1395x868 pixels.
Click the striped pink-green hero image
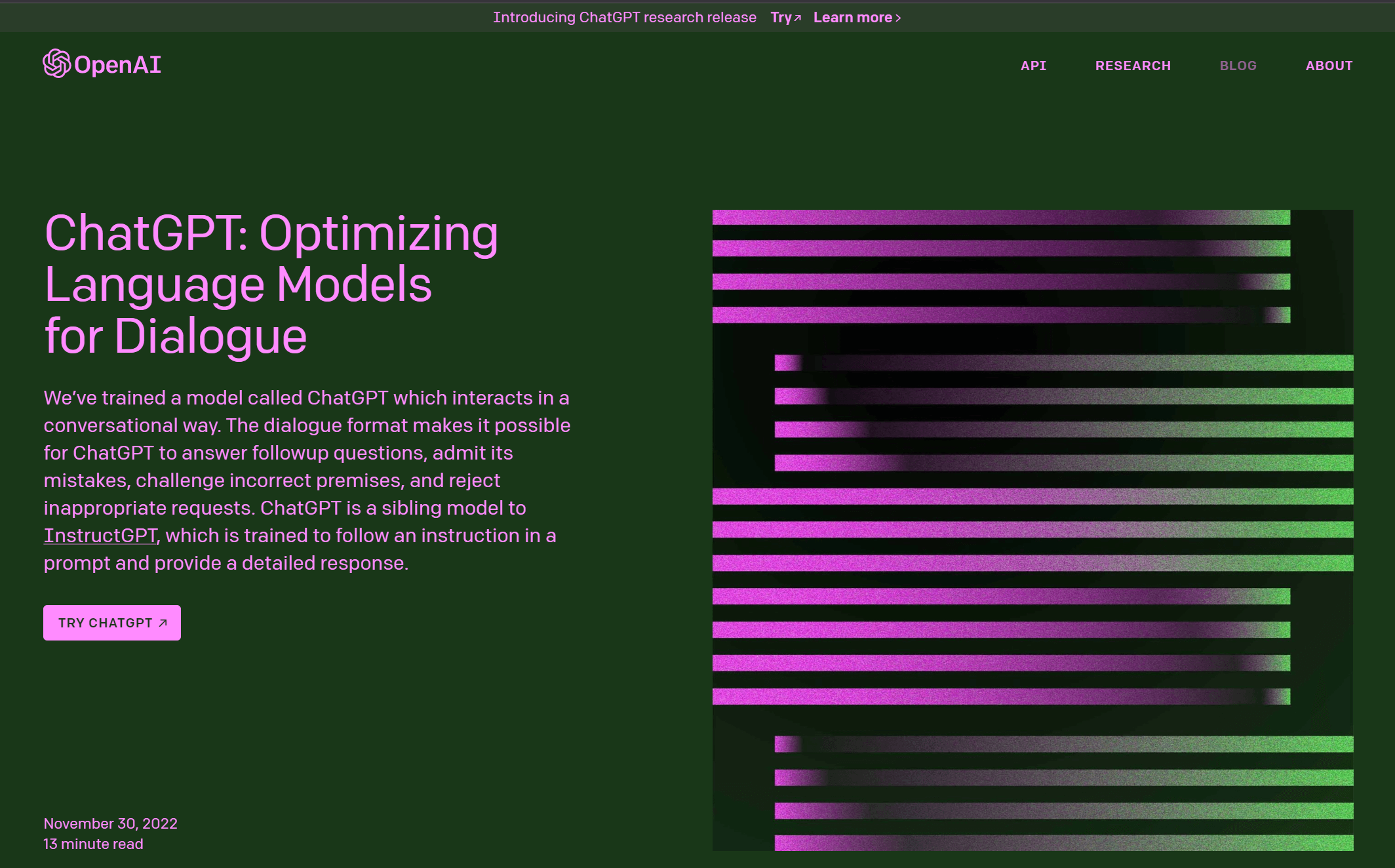(x=1032, y=530)
